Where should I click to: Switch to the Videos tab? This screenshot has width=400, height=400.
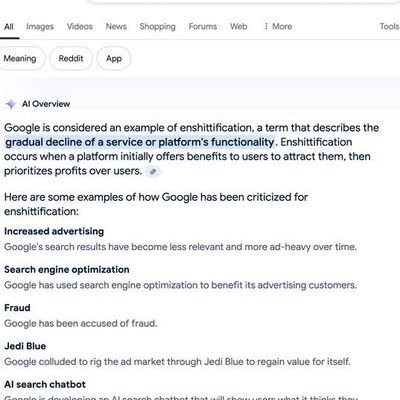pos(80,26)
